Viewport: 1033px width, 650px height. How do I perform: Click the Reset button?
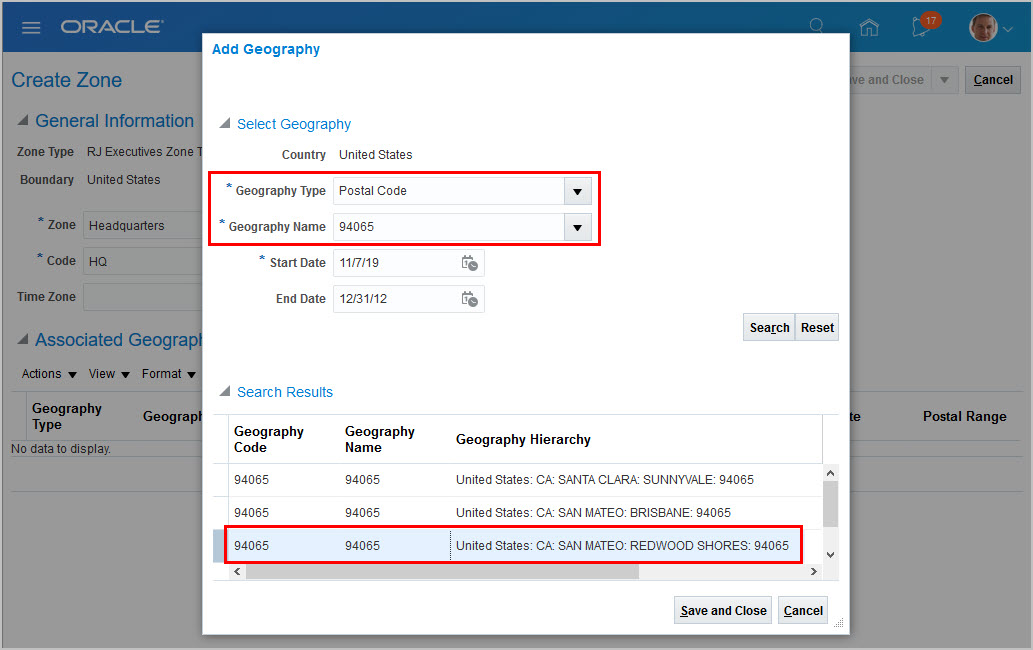(x=817, y=328)
